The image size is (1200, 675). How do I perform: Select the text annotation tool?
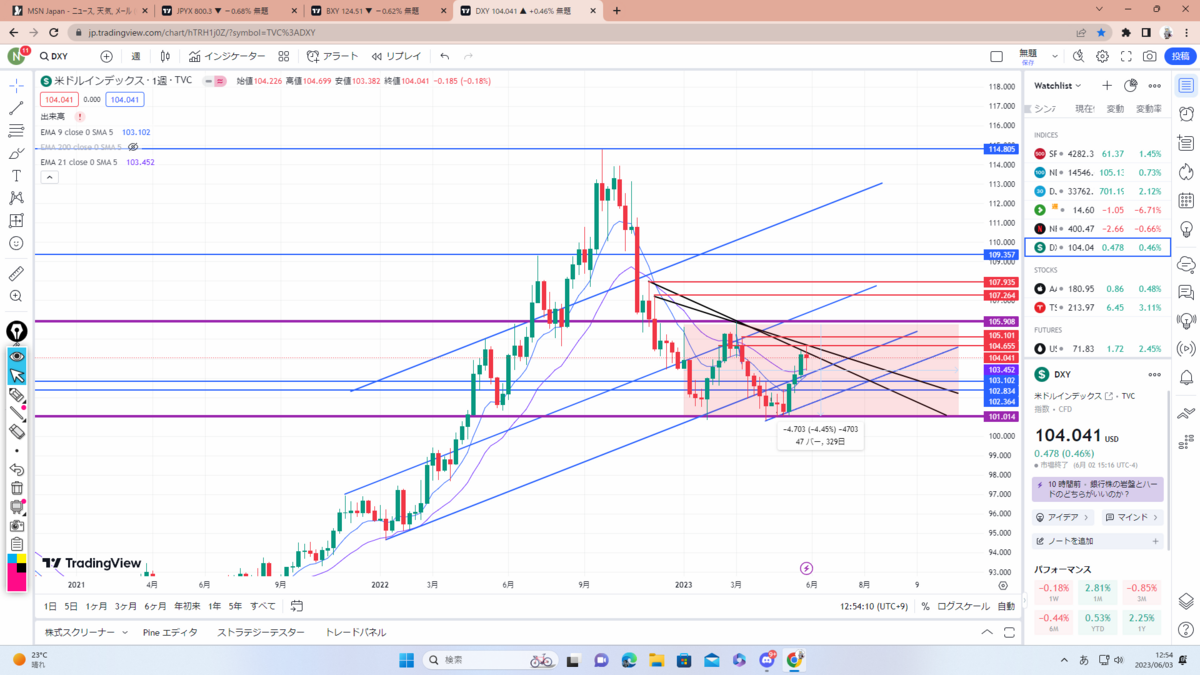coord(16,176)
